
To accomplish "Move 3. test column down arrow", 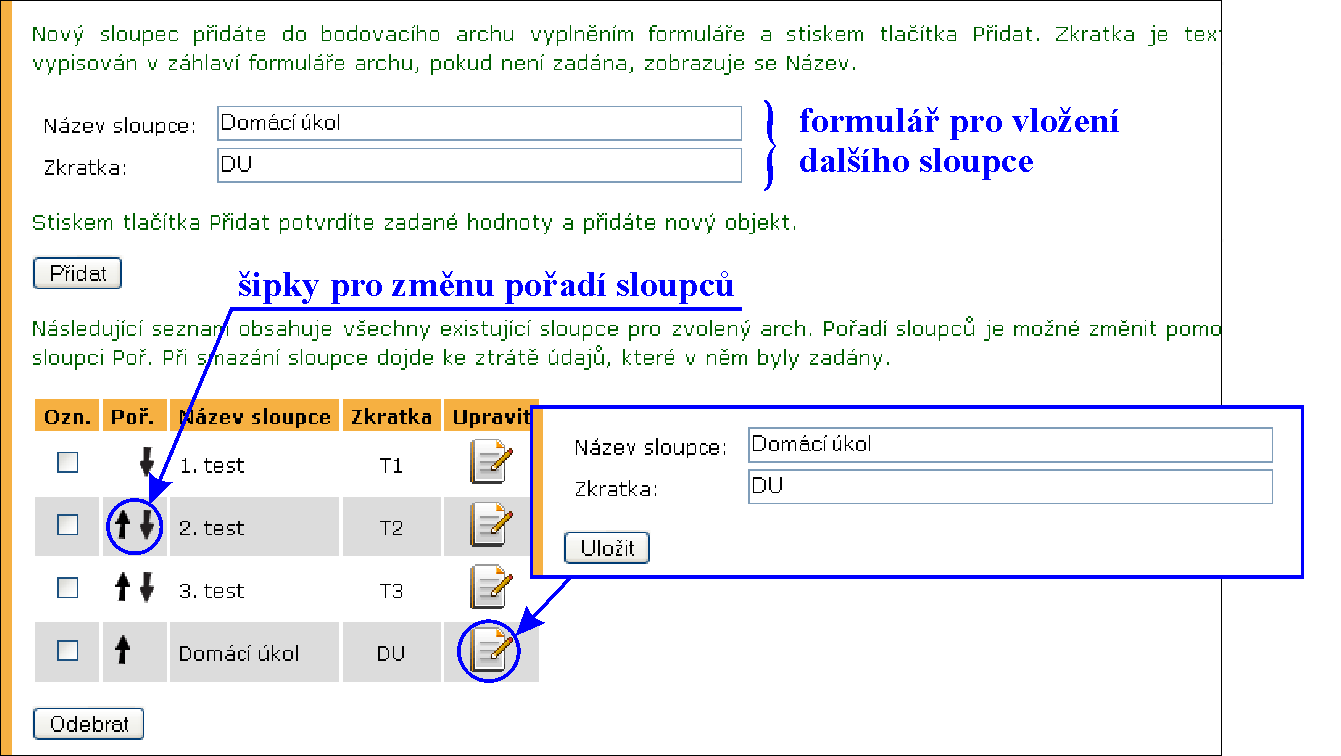I will (x=147, y=587).
